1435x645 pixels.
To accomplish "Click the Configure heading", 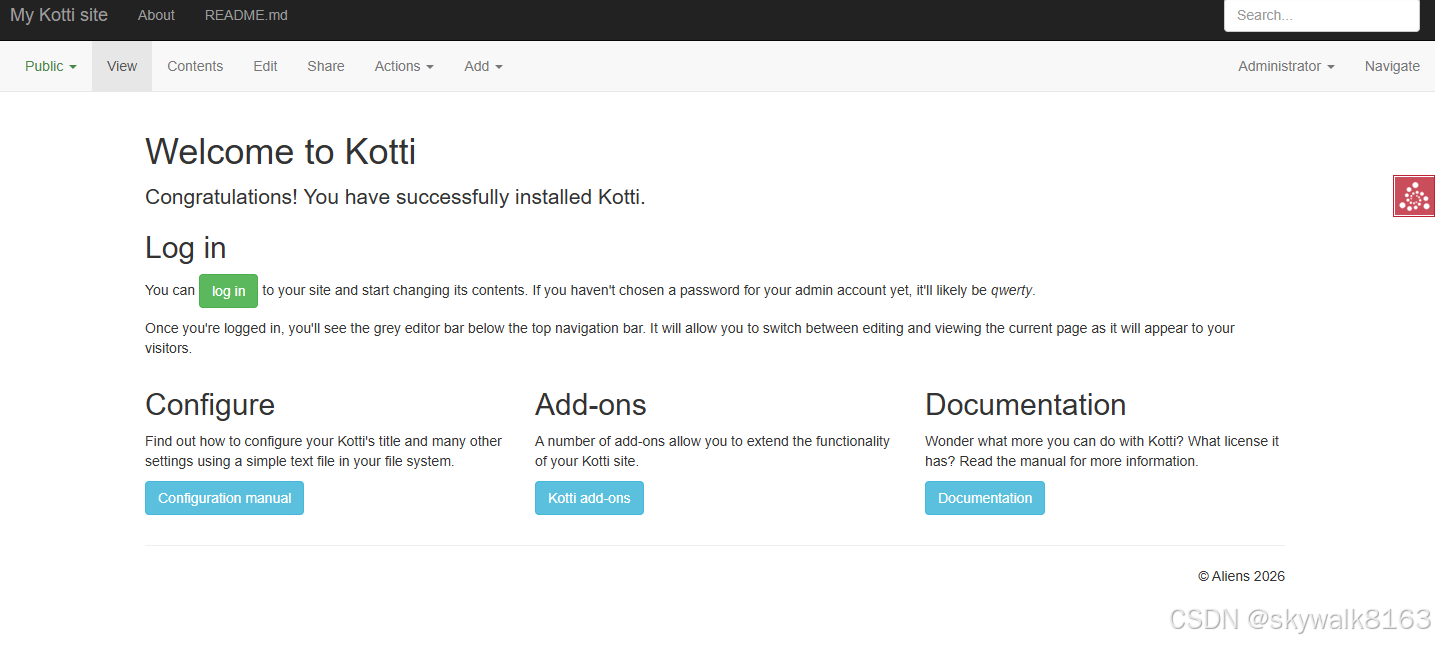I will [x=210, y=405].
